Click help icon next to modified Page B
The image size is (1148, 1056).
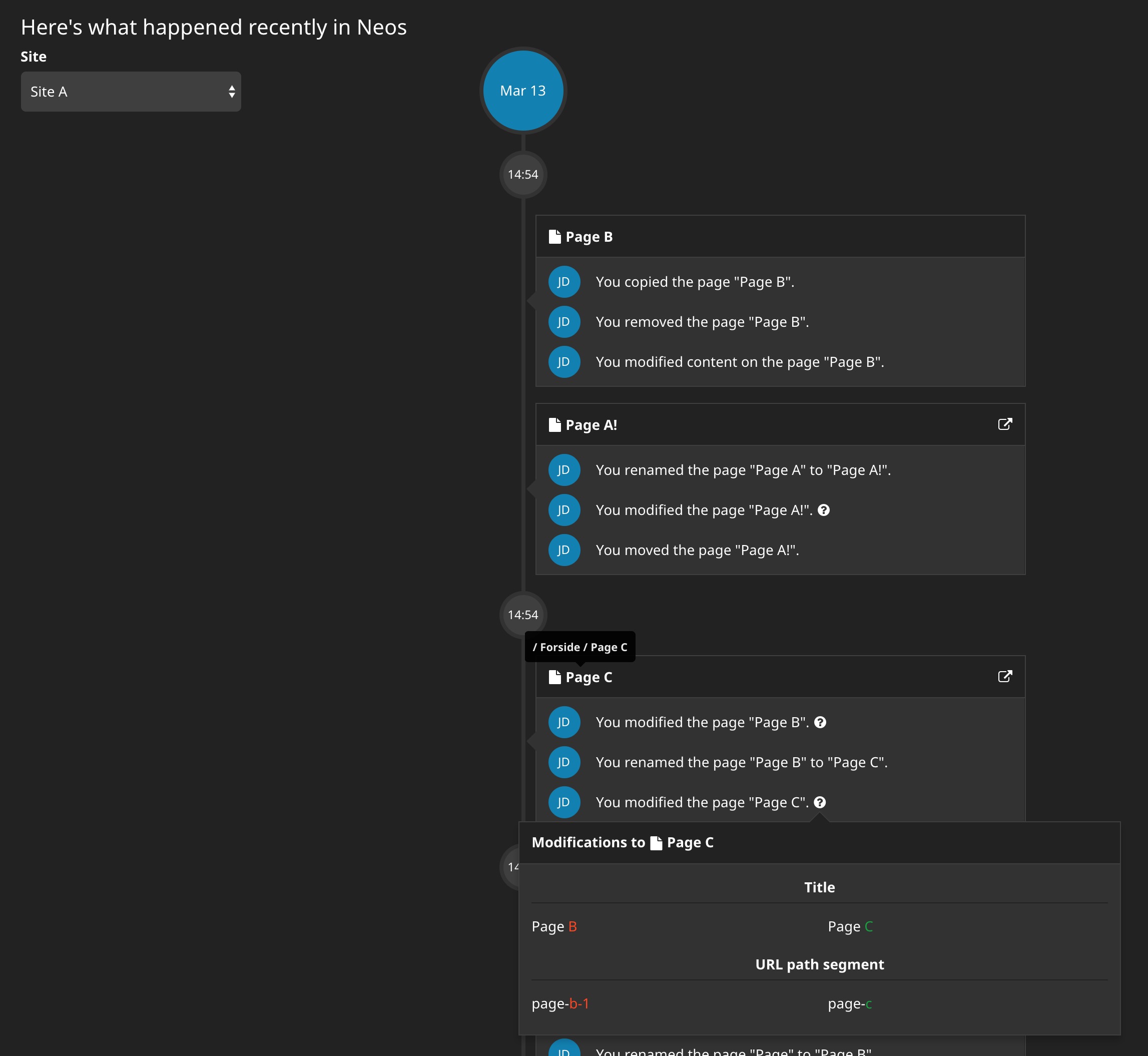(820, 722)
